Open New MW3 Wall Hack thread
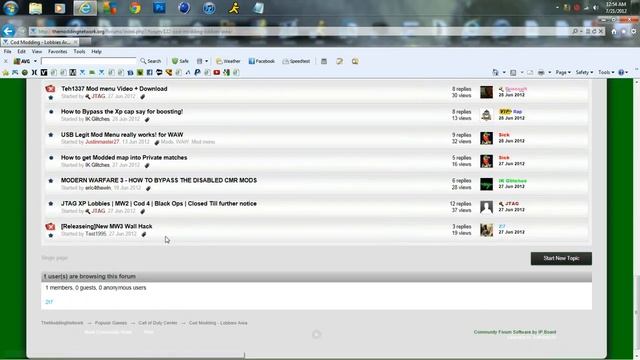The image size is (640, 360). point(107,226)
